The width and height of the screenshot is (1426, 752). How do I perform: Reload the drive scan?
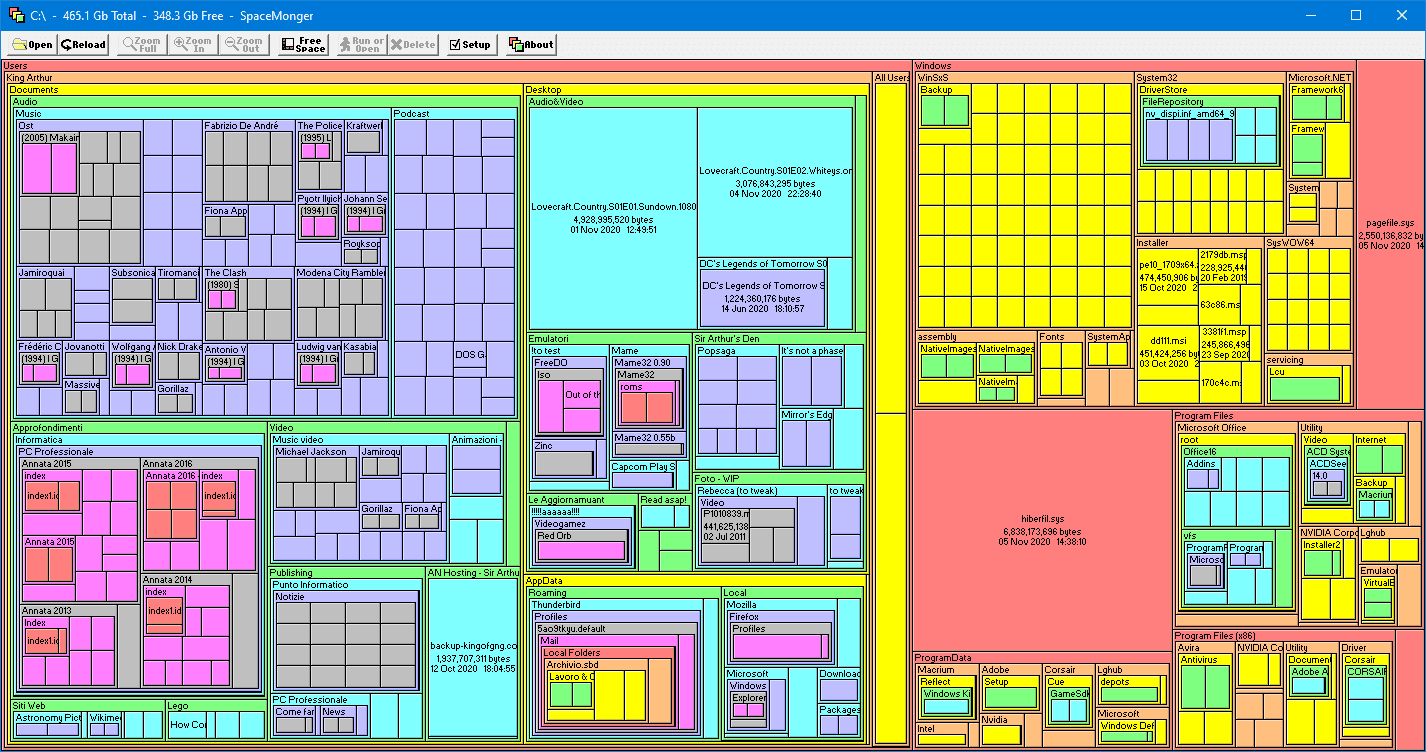click(83, 44)
